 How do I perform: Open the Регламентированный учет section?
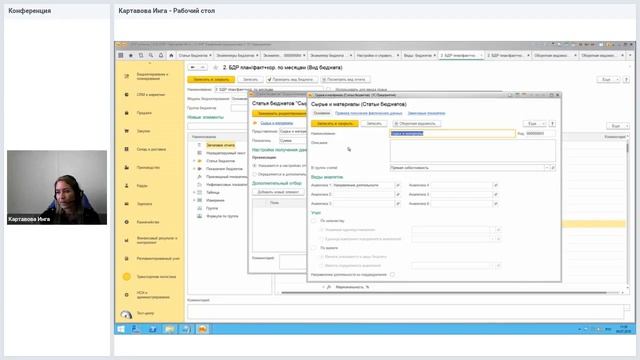click(x=158, y=258)
